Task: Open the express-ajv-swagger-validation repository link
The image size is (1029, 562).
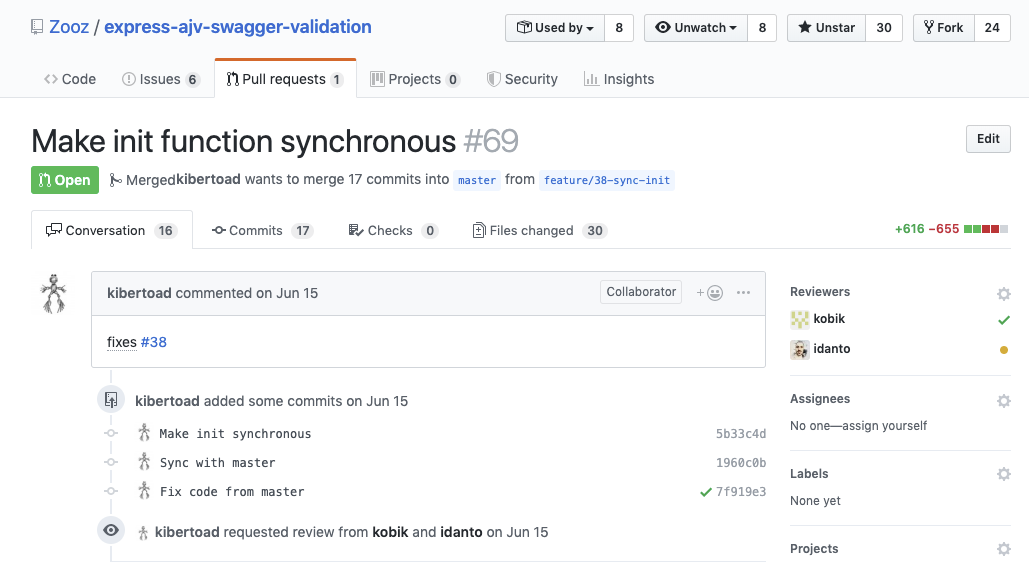Action: 238,27
